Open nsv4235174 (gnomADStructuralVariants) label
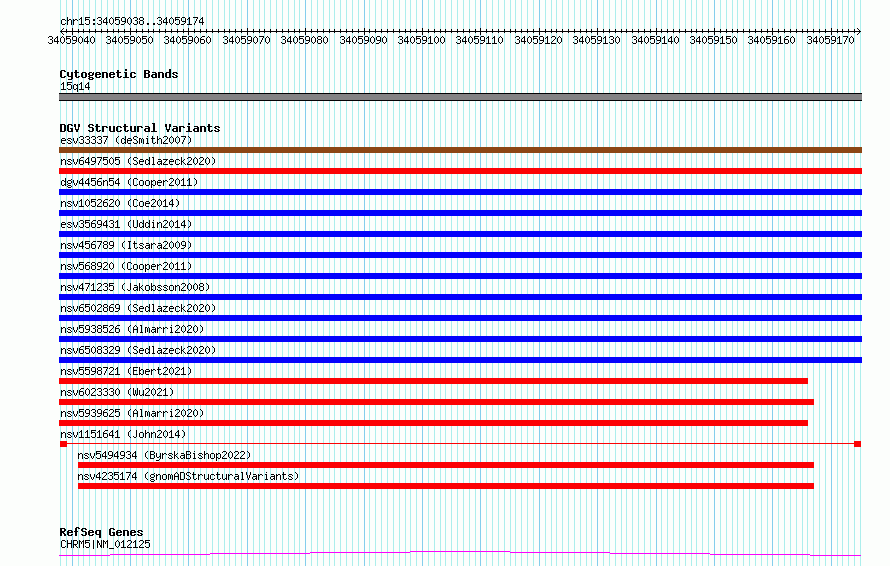 [188, 476]
